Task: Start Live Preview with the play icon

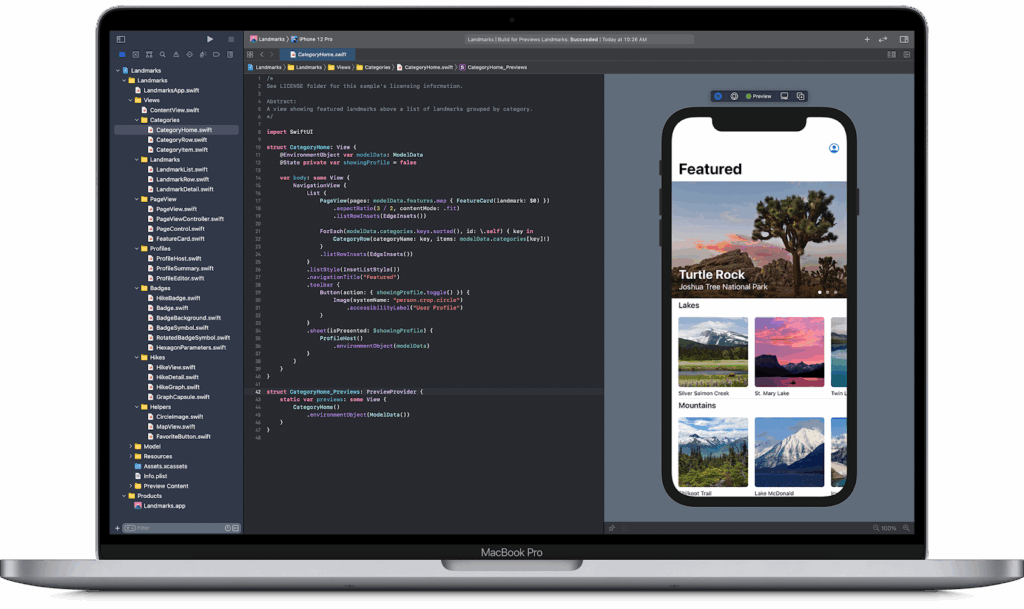Action: coord(718,95)
